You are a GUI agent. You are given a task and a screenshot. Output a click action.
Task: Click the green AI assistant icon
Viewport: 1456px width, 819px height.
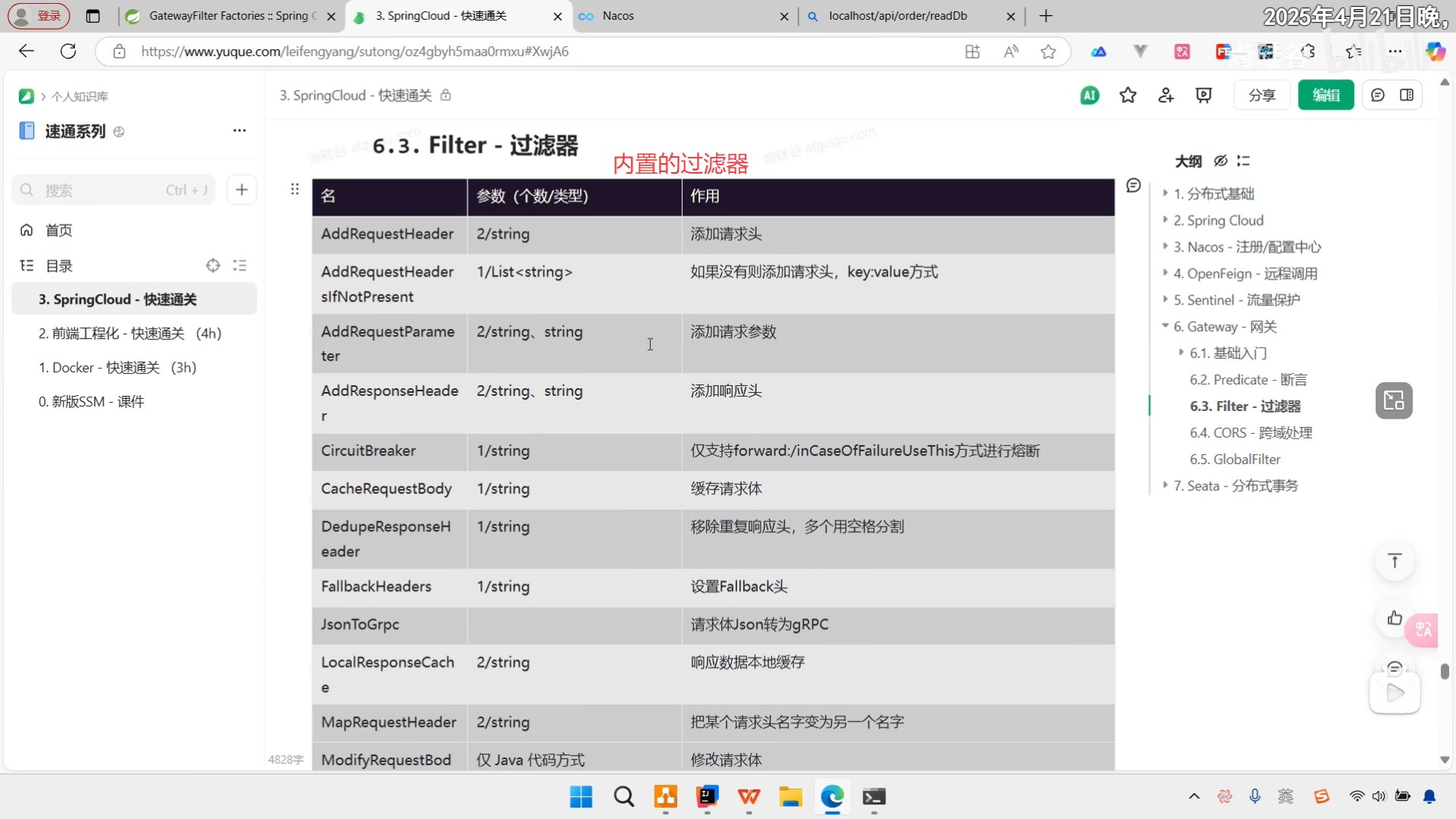(x=1090, y=96)
